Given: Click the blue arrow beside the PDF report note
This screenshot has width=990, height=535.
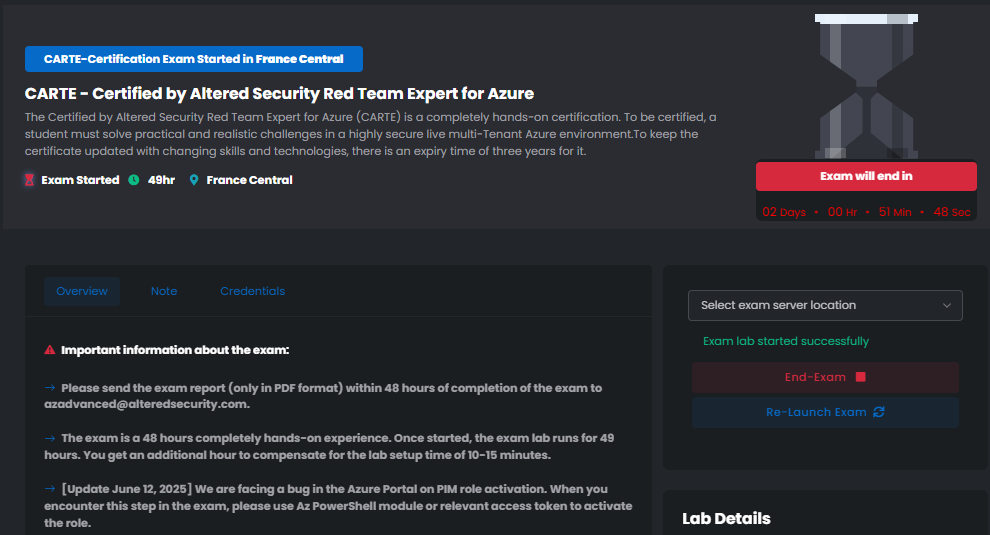Looking at the screenshot, I should pyautogui.click(x=50, y=388).
